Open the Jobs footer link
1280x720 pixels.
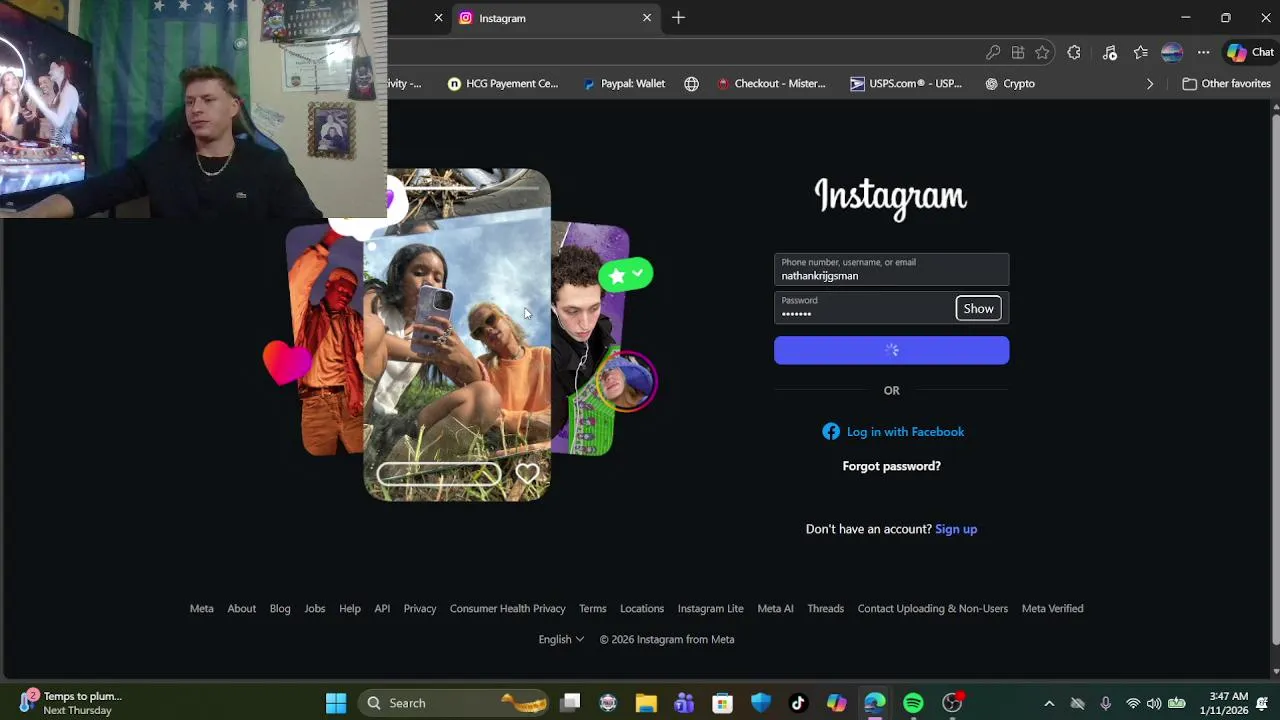tap(315, 608)
